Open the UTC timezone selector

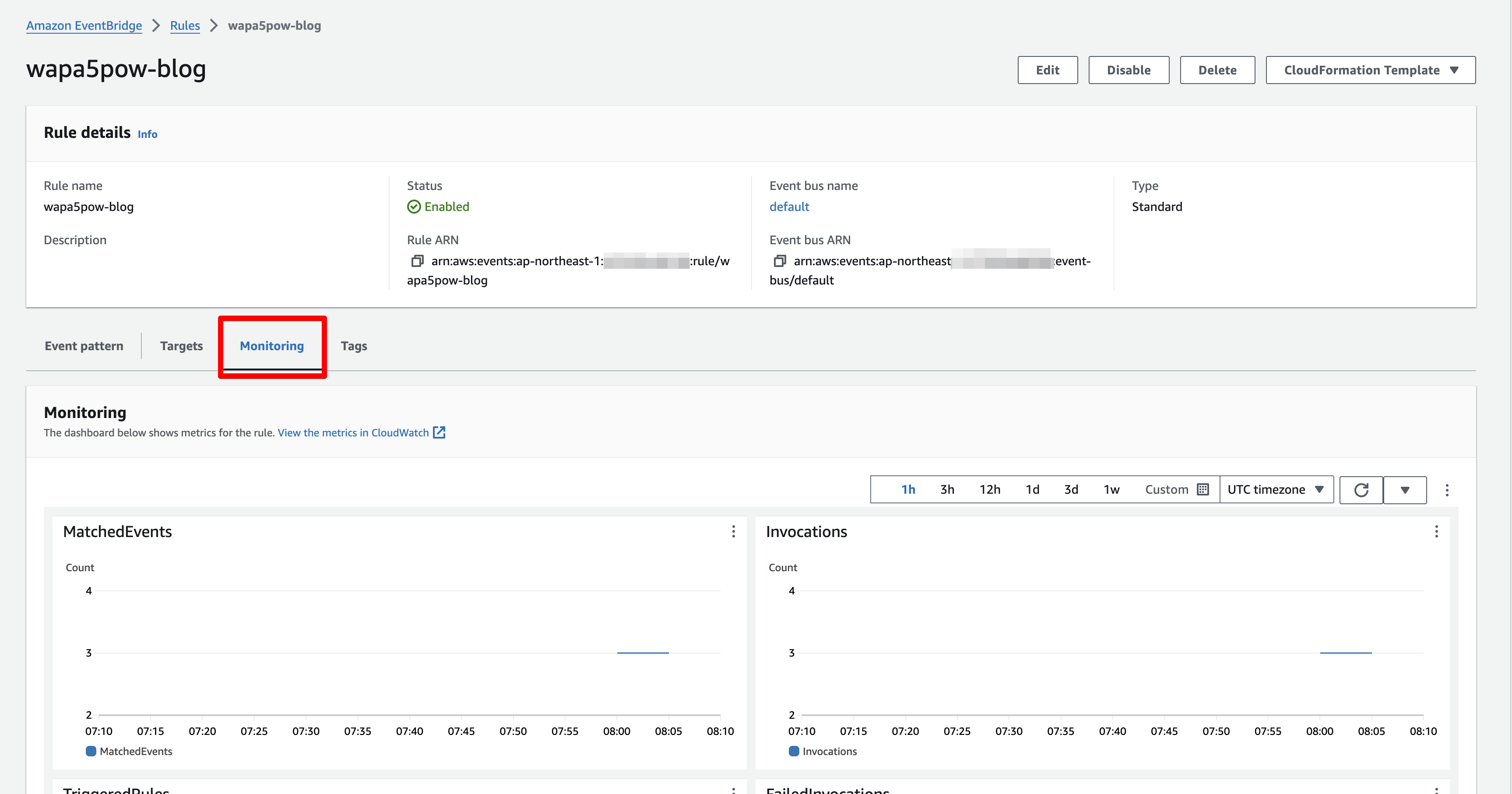tap(1276, 489)
